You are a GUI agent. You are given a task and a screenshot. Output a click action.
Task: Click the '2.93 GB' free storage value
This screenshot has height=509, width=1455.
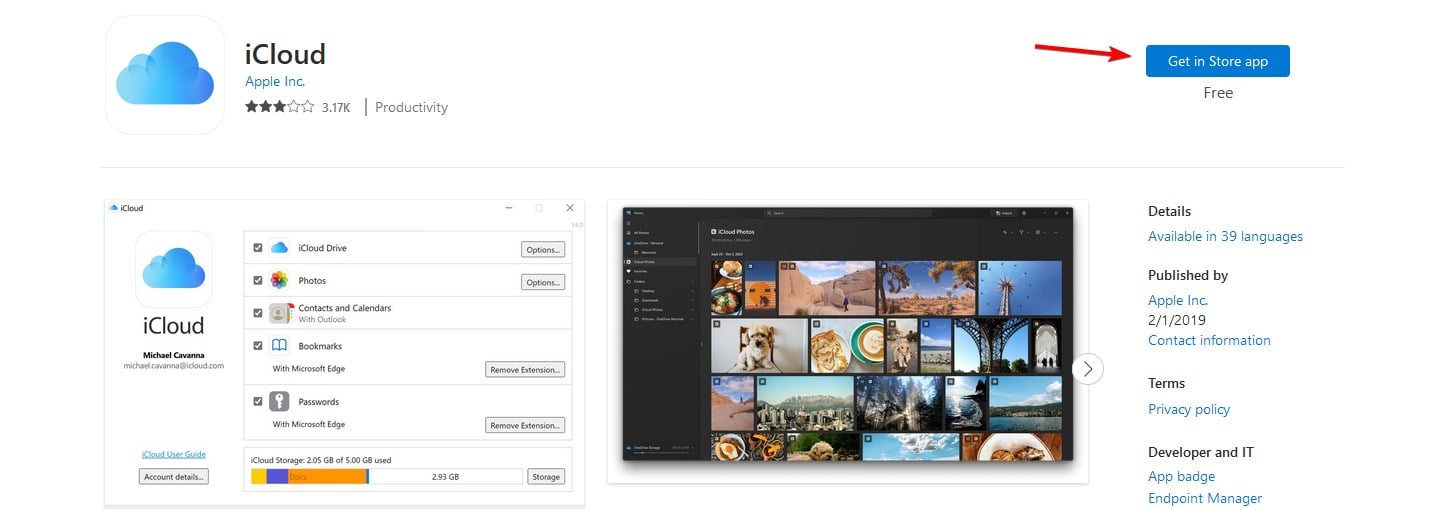click(445, 478)
